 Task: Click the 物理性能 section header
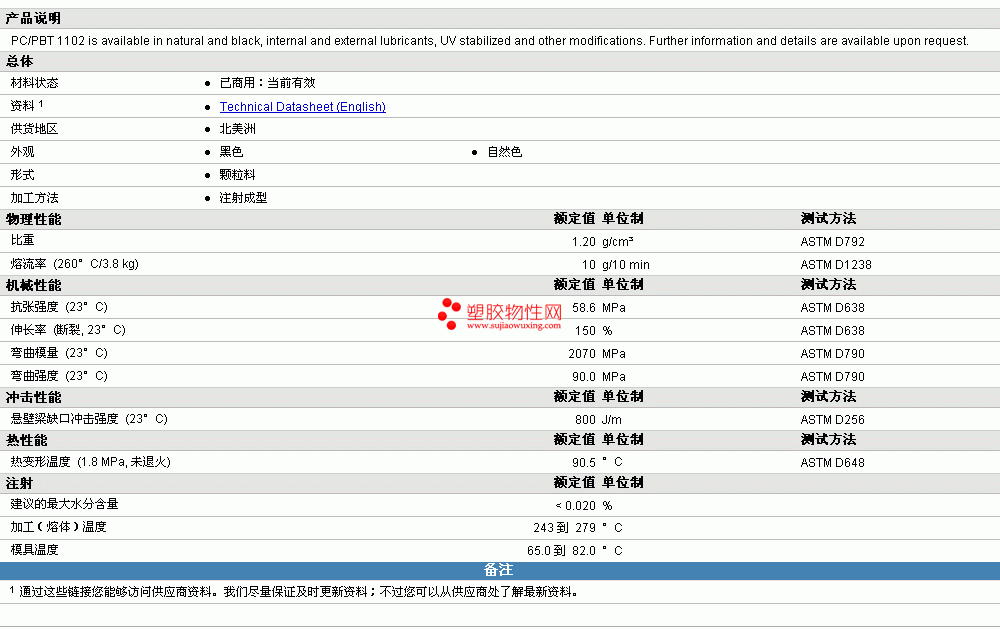click(33, 219)
